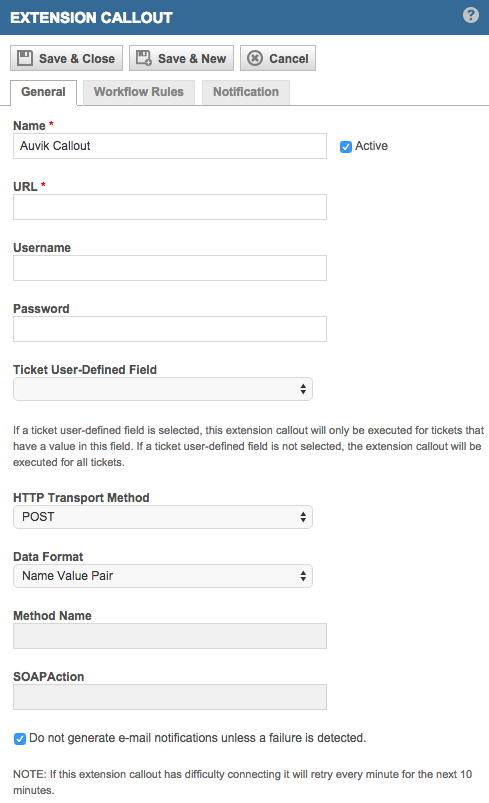
Task: Toggle the do not generate e-mail notifications checkbox
Action: (x=19, y=738)
